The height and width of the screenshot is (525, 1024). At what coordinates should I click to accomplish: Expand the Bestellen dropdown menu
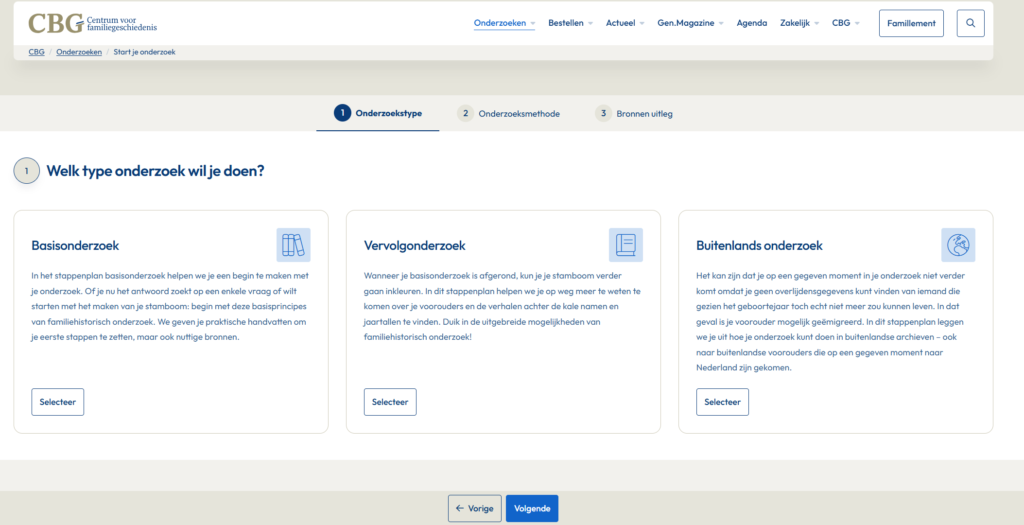click(570, 23)
